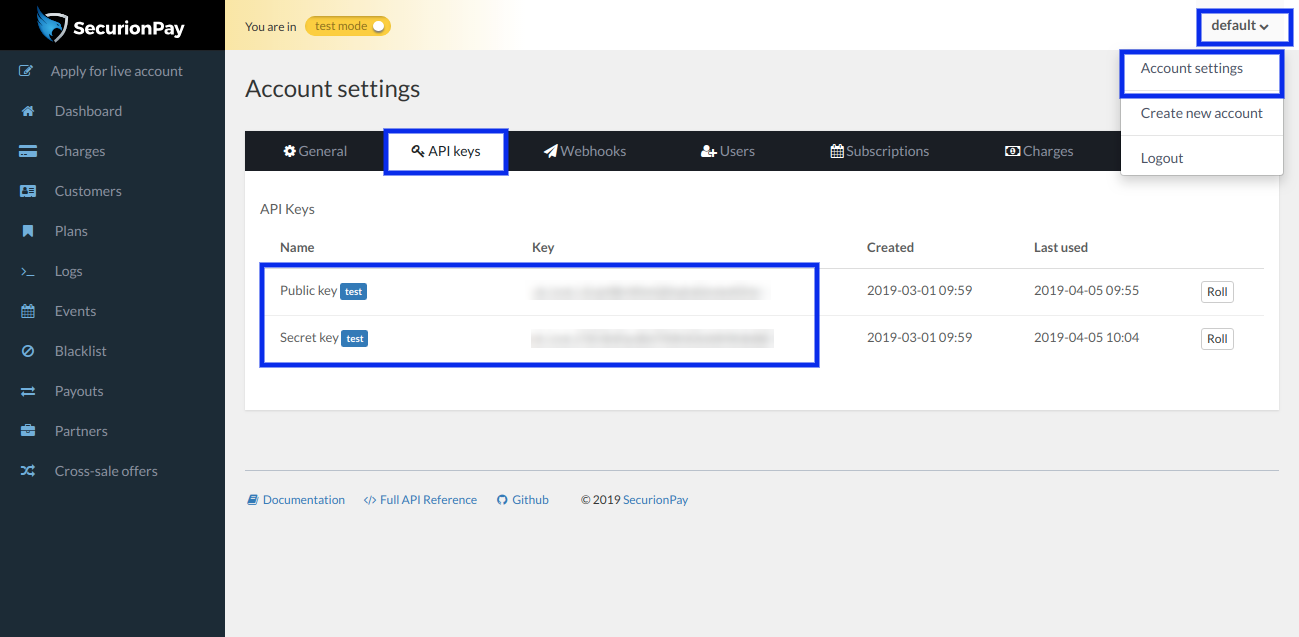Click the money icon on Charges tab
Image resolution: width=1299 pixels, height=637 pixels.
(1012, 151)
